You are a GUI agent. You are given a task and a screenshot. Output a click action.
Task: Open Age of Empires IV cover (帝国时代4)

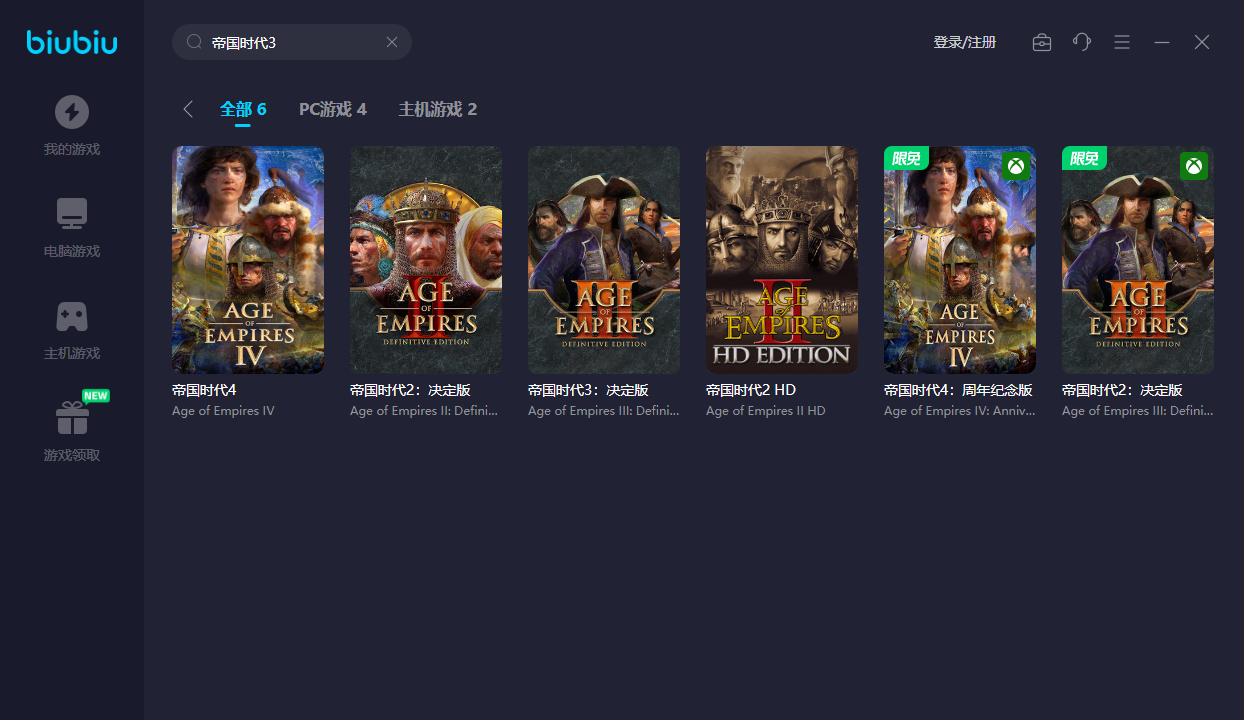248,260
